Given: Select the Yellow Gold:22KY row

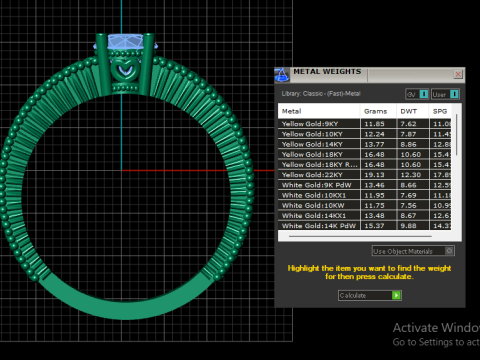Looking at the screenshot, I should 365,175.
